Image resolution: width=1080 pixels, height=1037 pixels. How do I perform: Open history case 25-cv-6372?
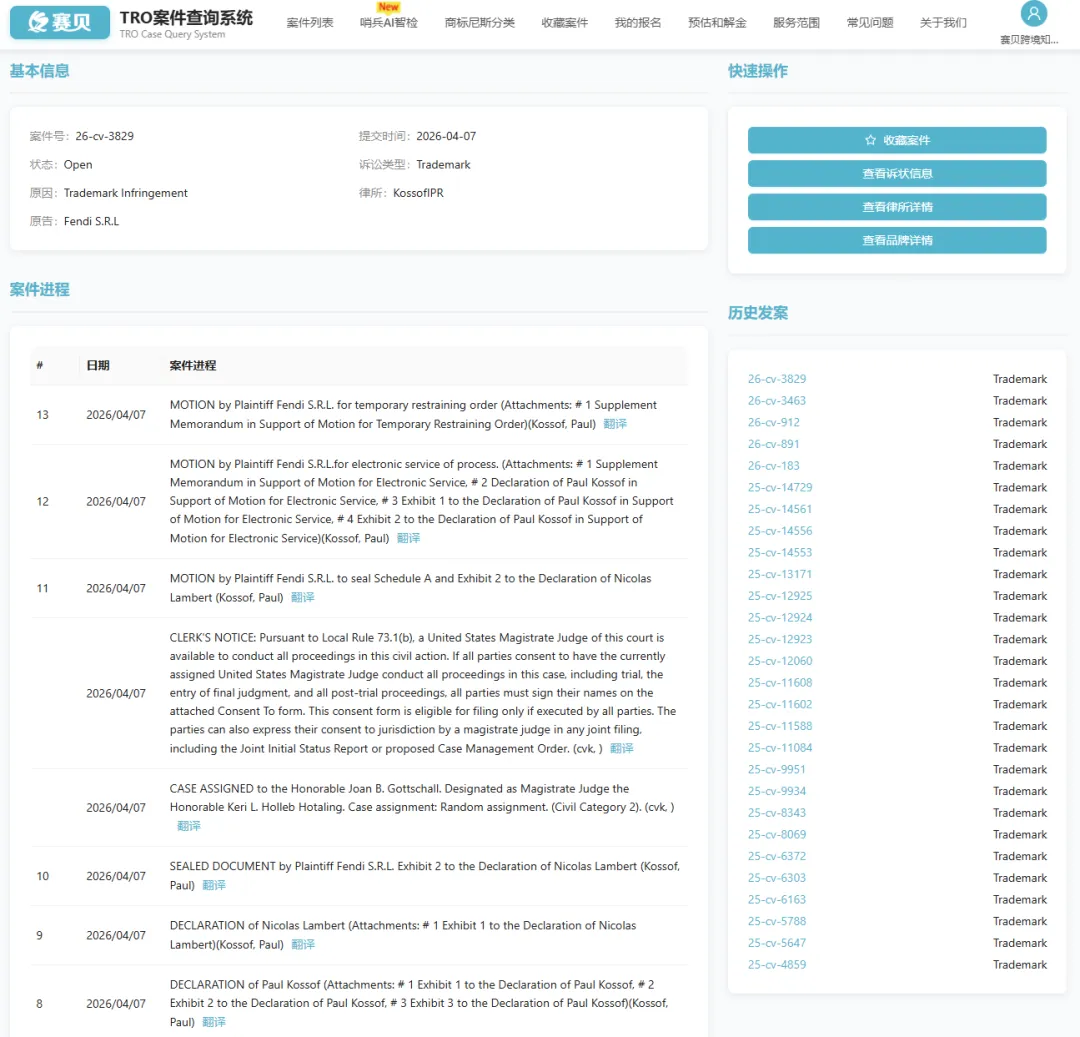(x=777, y=857)
